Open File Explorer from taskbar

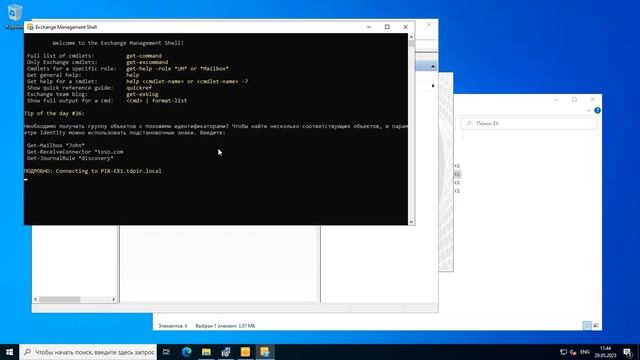tap(206, 352)
